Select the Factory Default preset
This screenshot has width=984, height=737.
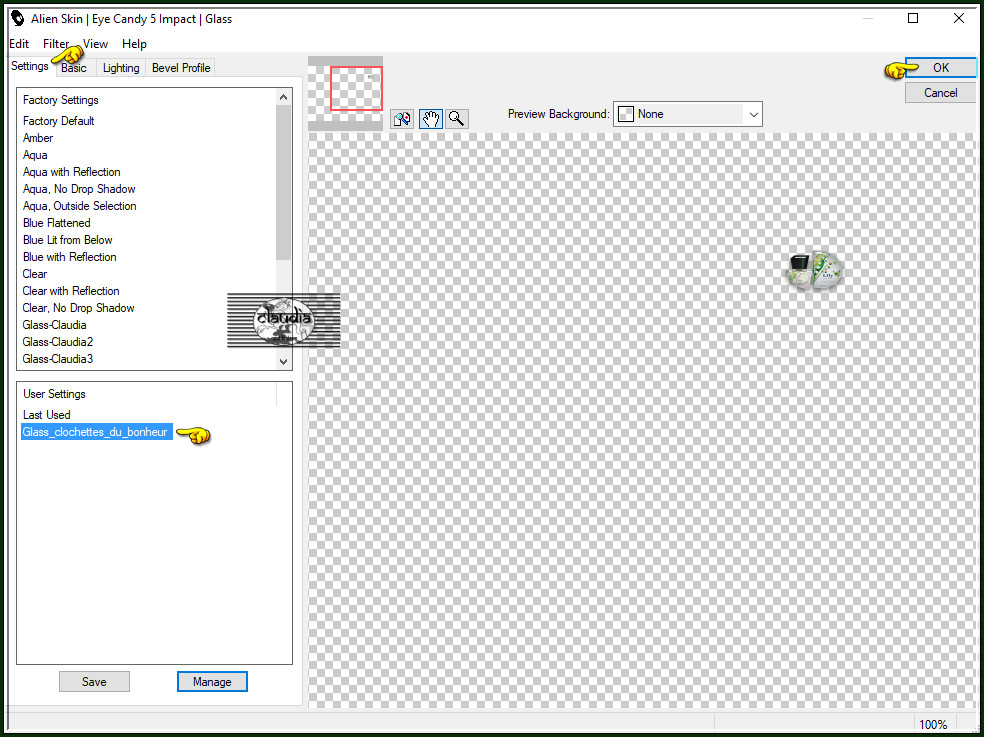[x=58, y=121]
